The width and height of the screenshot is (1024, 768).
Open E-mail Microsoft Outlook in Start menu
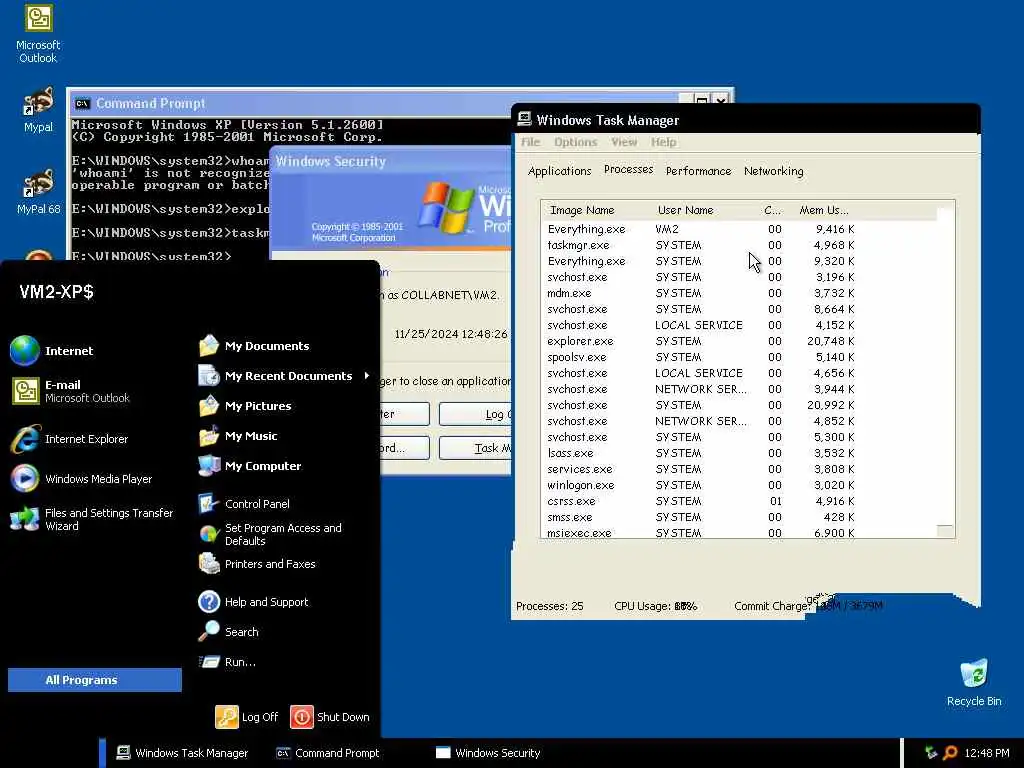[x=70, y=391]
